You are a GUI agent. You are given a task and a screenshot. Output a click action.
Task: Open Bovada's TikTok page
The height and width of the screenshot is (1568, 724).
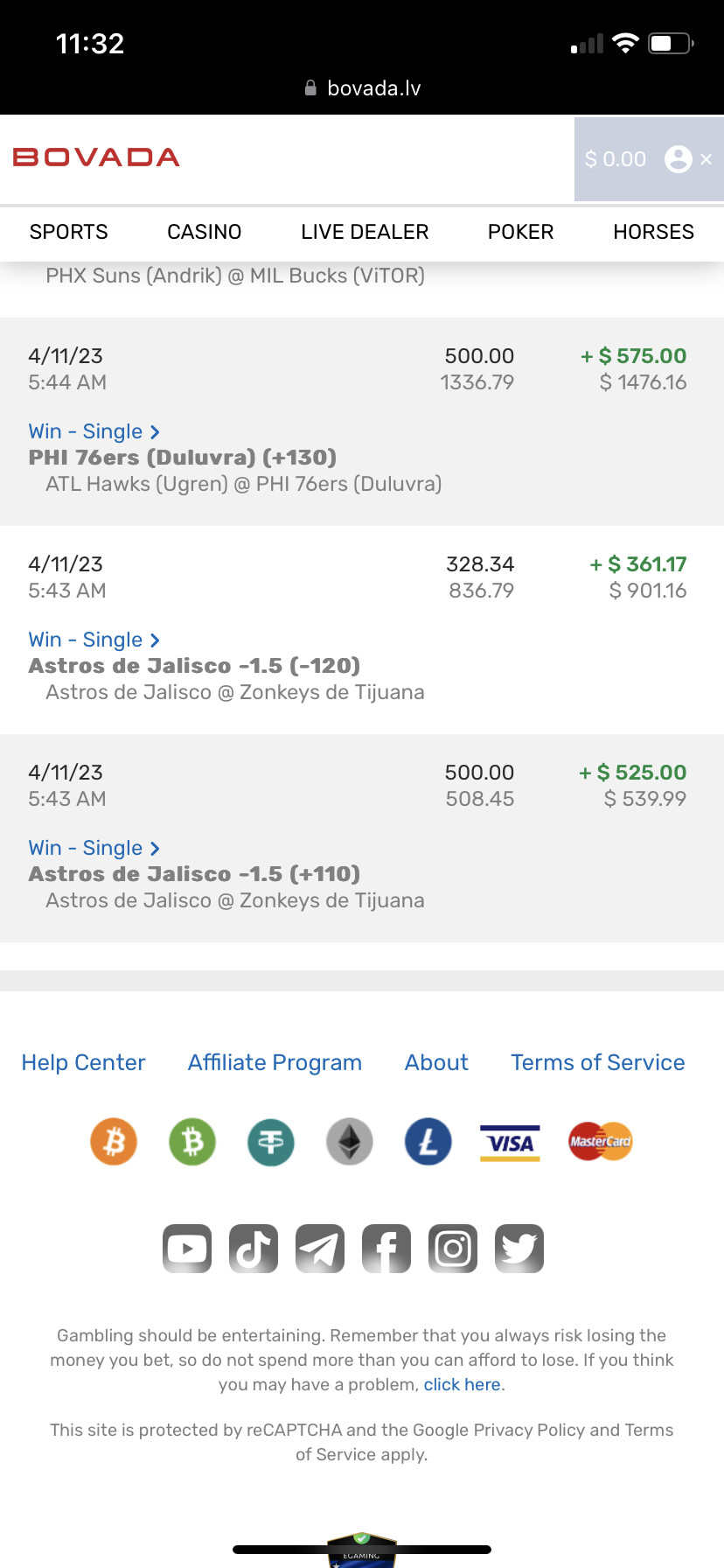tap(254, 1249)
